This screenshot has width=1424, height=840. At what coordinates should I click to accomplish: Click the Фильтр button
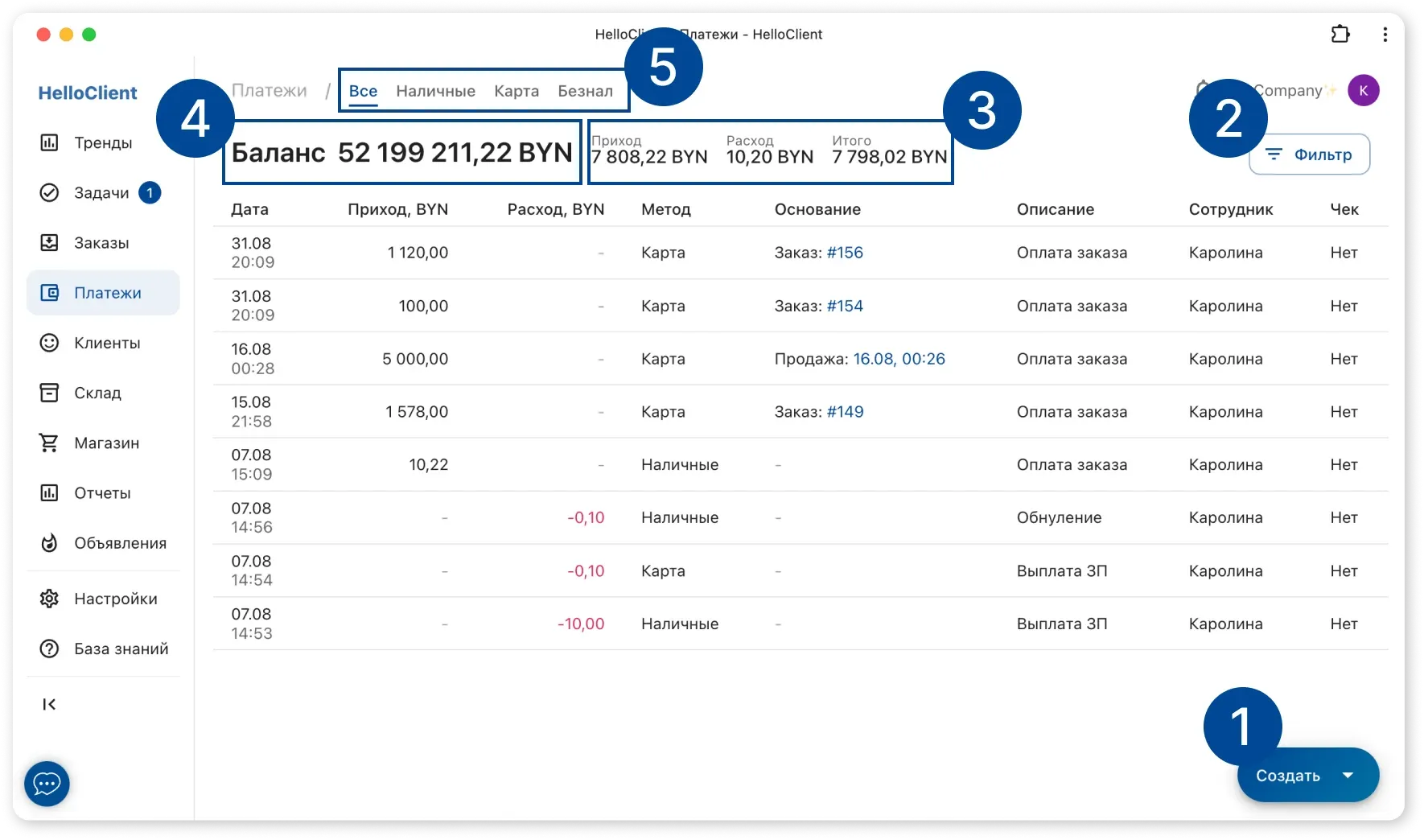(1309, 154)
